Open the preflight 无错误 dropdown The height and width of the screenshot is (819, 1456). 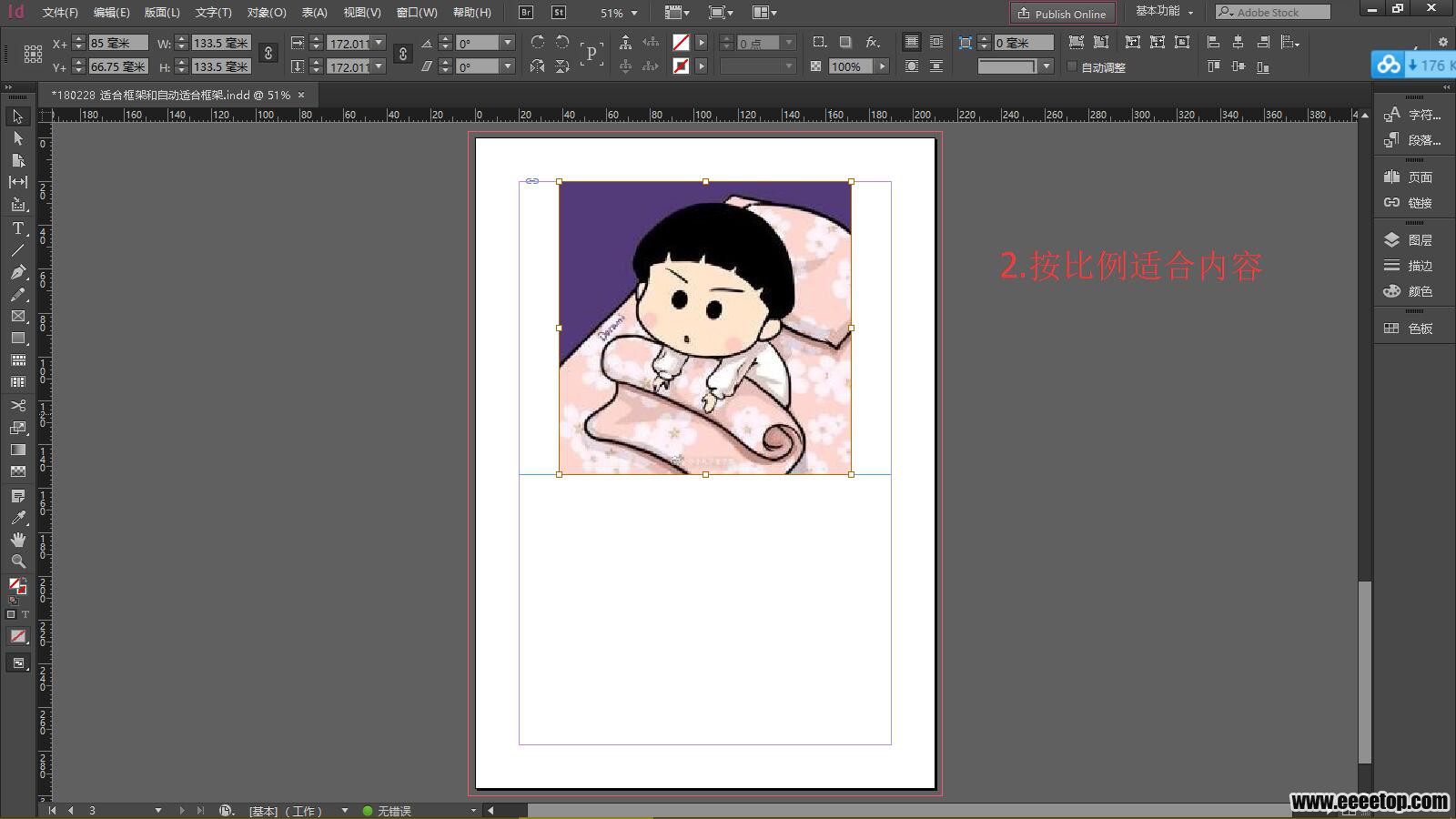[473, 810]
